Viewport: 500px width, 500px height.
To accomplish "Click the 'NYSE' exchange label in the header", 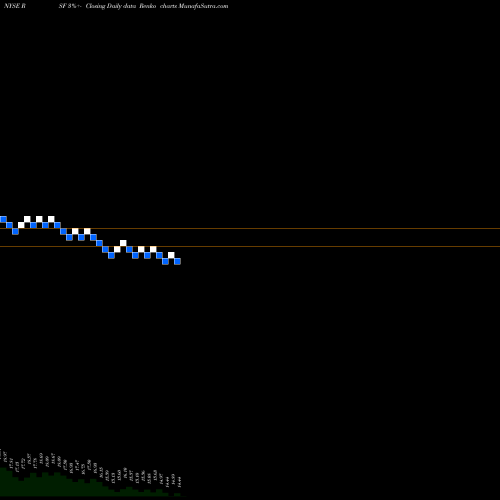I will [12, 6].
